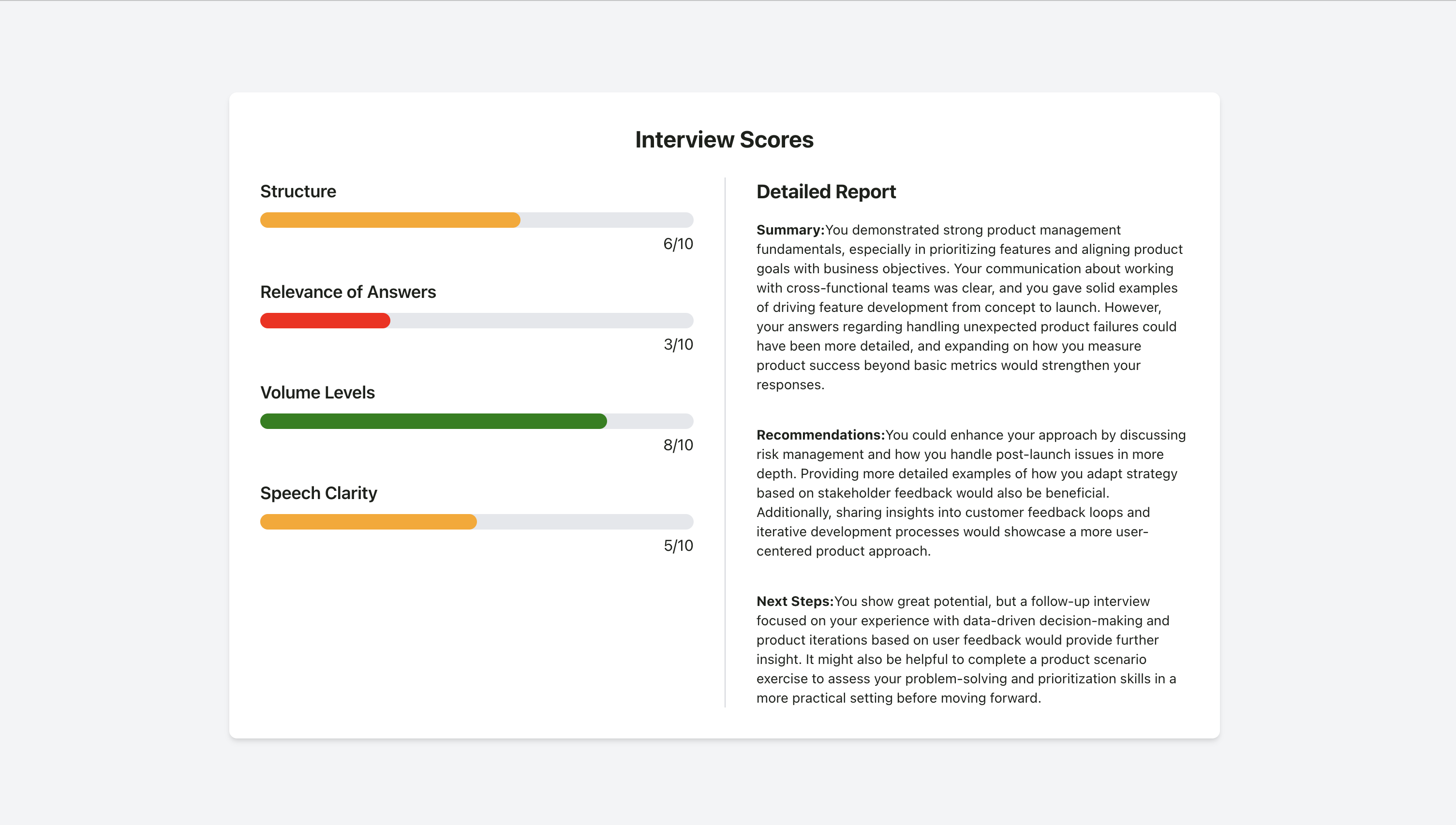Click the bold Recommendations label

[x=820, y=435]
